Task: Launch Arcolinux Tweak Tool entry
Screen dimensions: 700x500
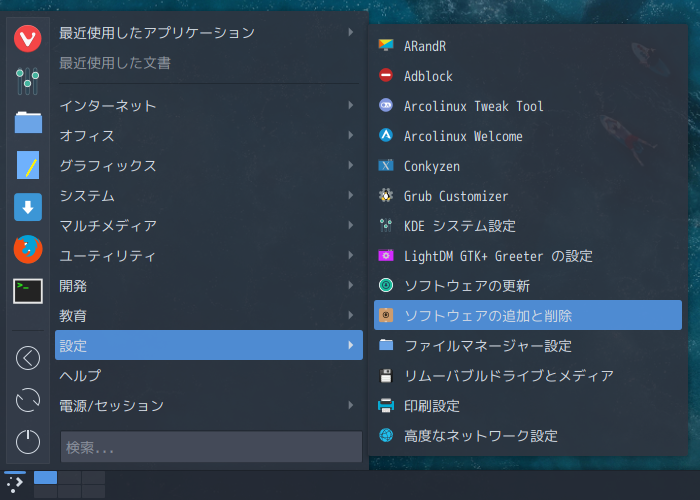Action: pos(528,105)
